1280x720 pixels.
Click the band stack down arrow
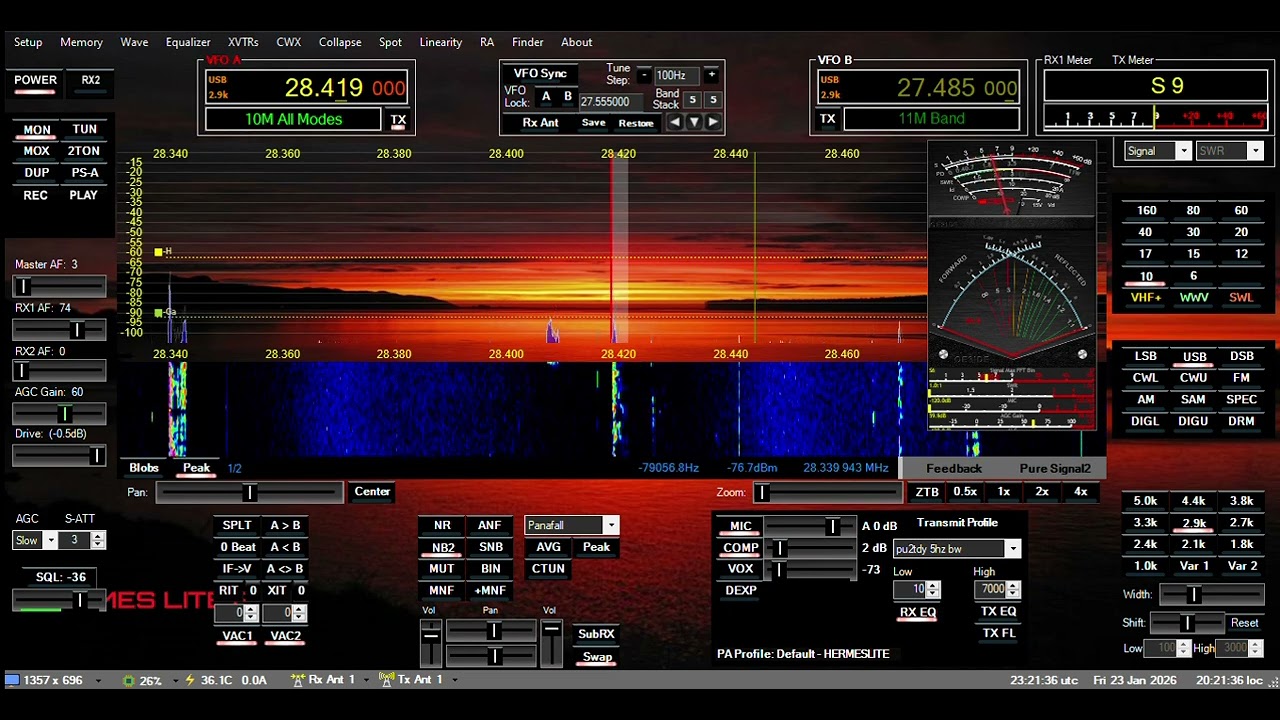[x=694, y=122]
